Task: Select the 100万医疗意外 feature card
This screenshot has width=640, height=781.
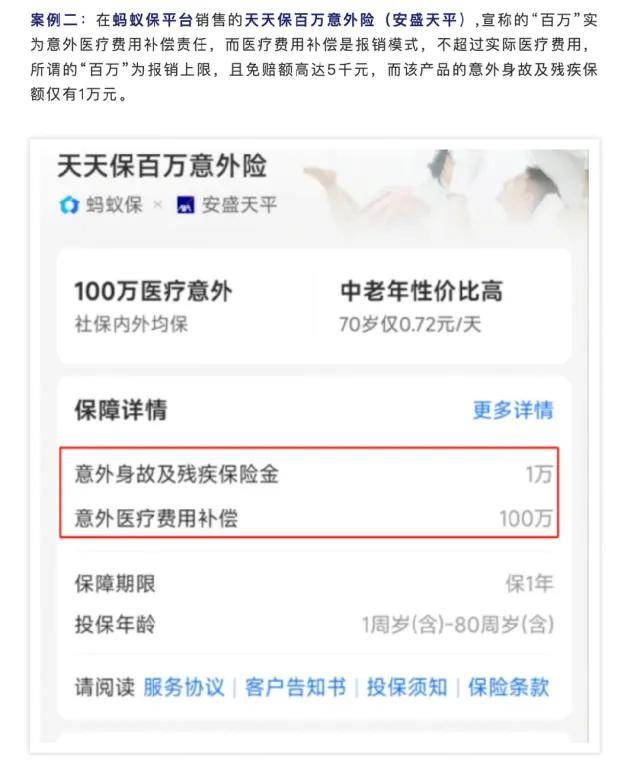Action: (x=186, y=306)
